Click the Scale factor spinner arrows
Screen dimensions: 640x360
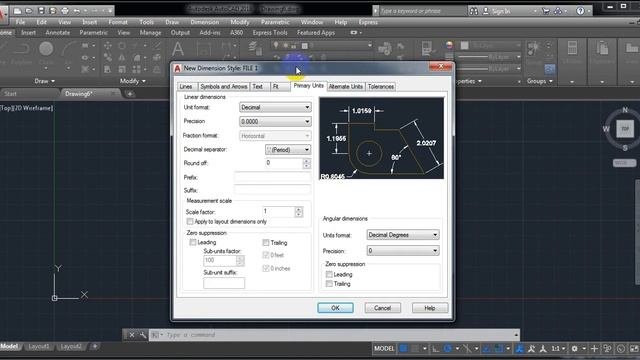tap(299, 212)
